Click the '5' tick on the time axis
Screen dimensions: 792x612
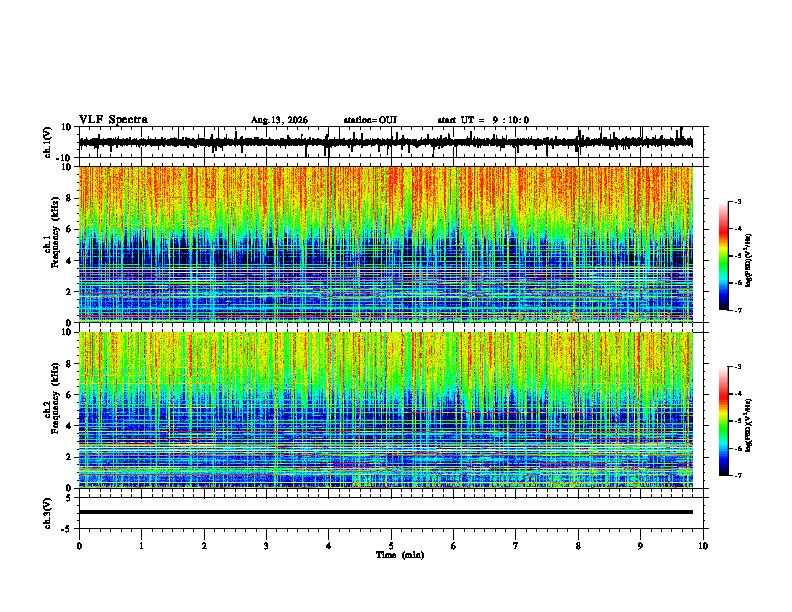point(391,546)
